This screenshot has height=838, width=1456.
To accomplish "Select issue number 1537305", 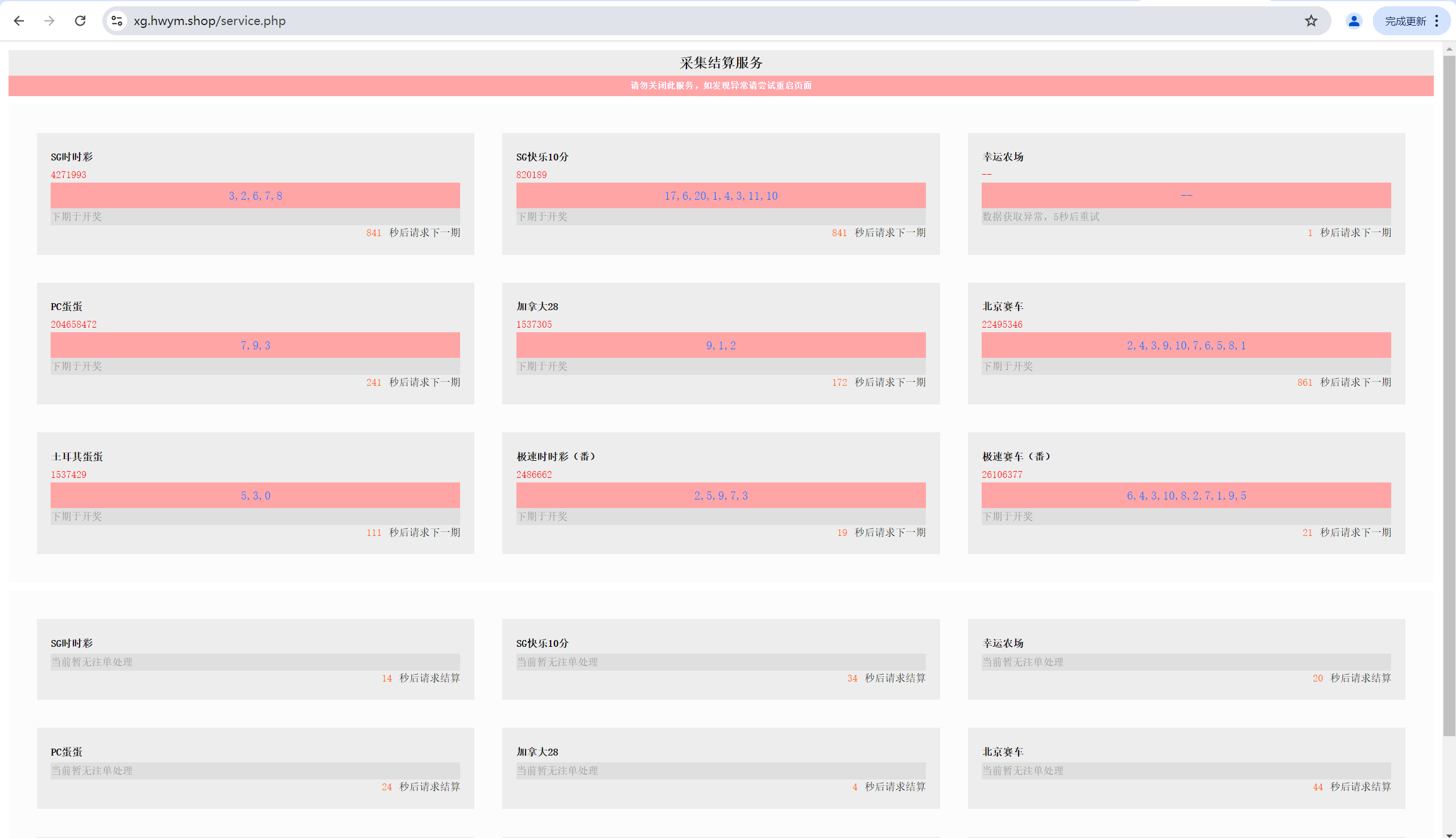I will click(534, 325).
